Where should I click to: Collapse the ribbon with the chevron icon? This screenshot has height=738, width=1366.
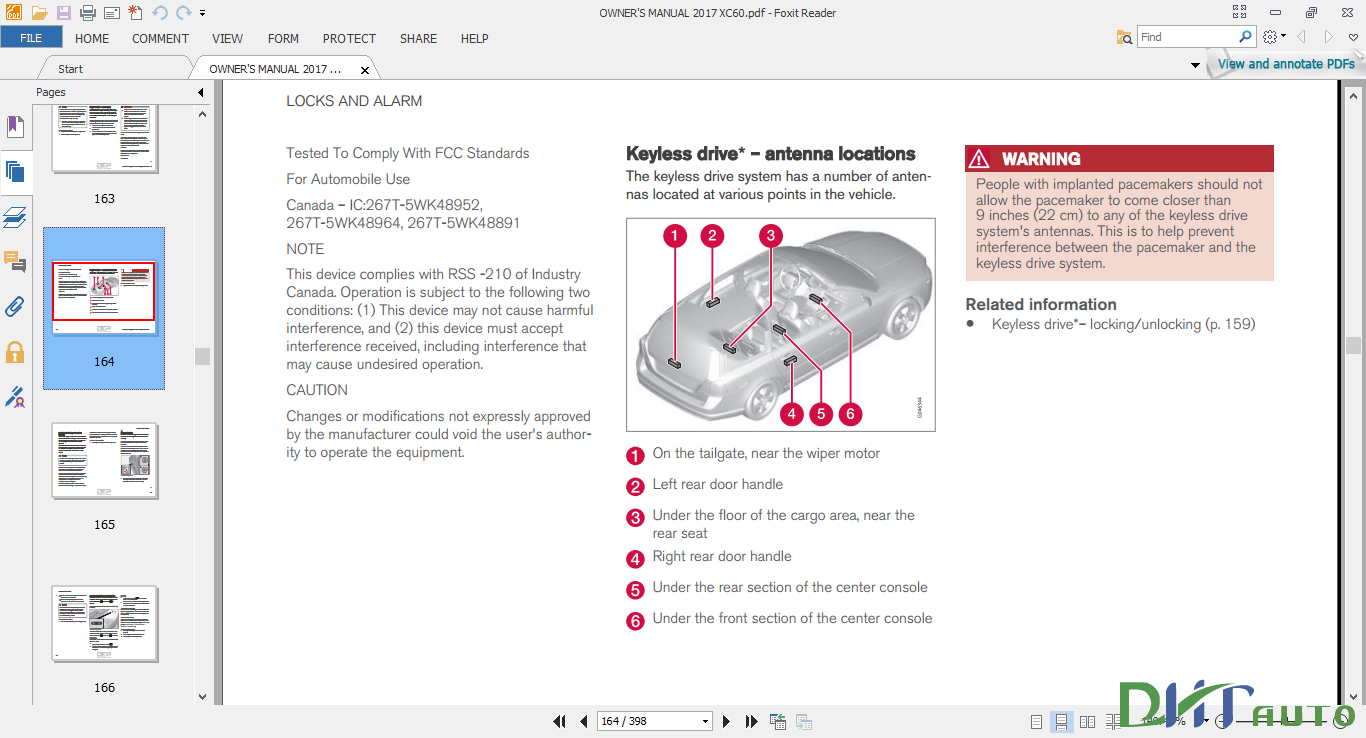point(1353,37)
